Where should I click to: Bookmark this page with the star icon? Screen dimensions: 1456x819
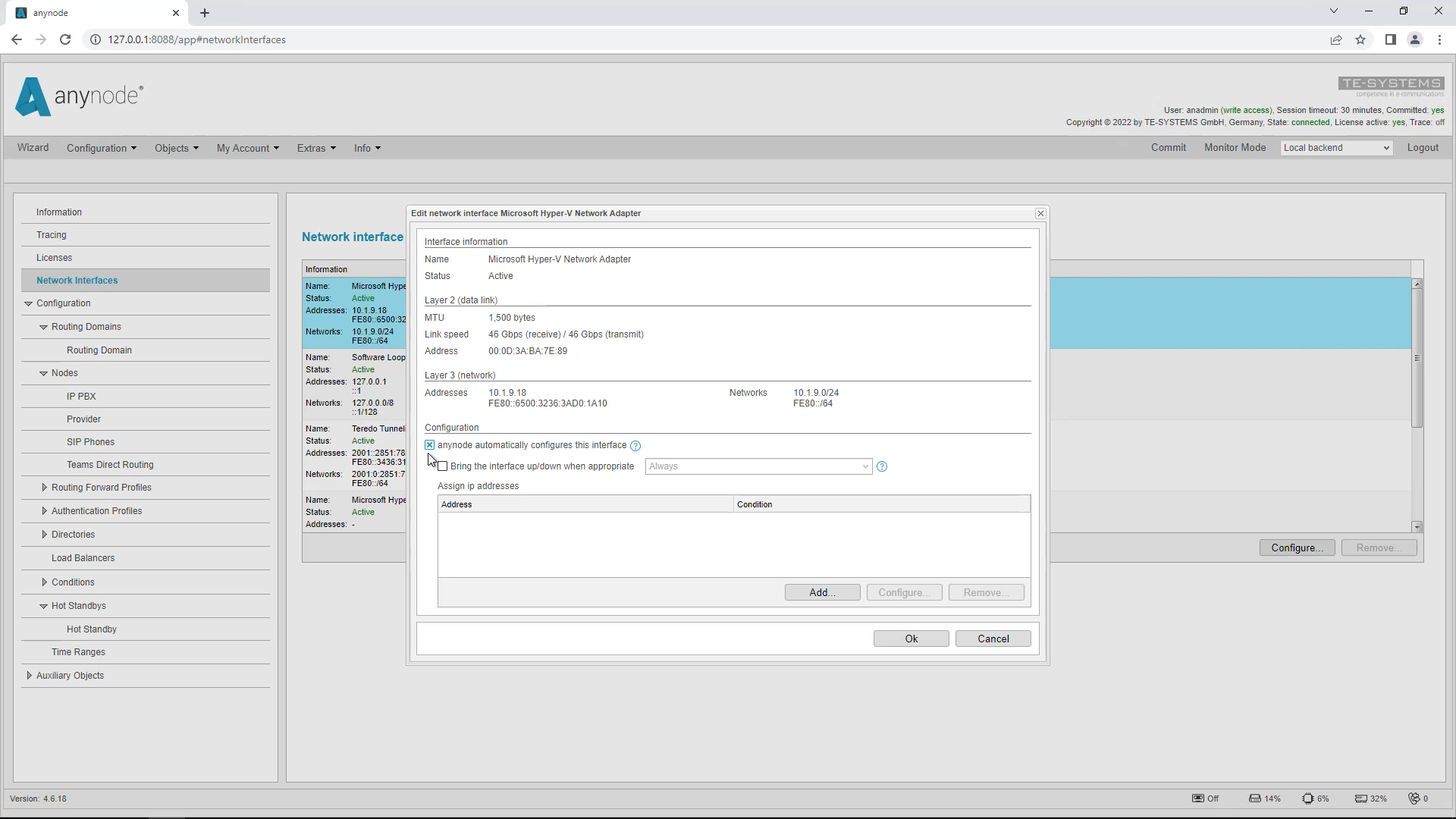click(1360, 39)
